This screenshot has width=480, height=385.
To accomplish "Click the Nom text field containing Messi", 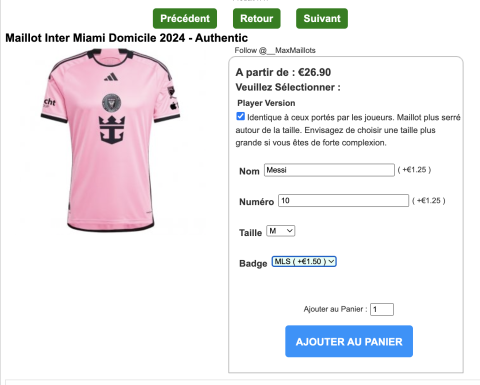I will tap(329, 170).
